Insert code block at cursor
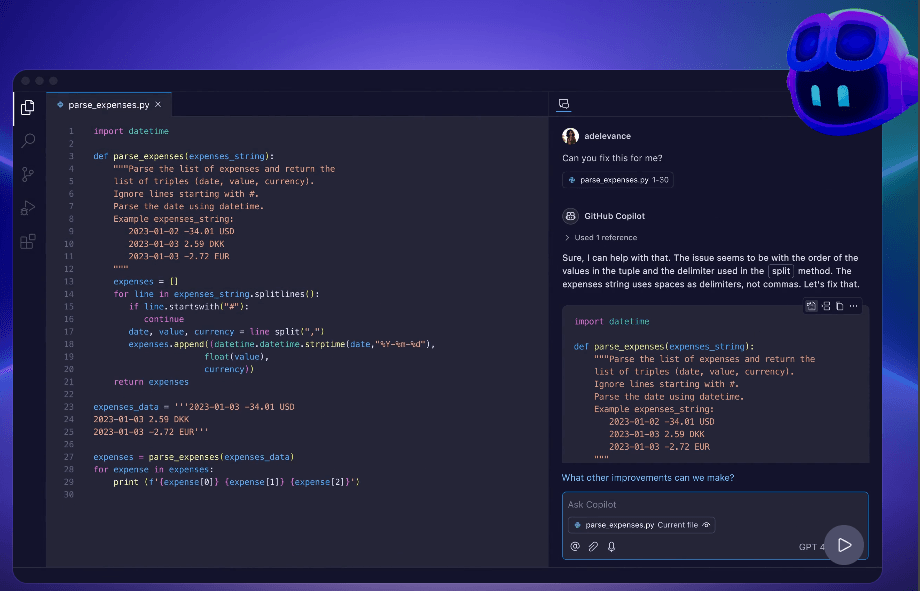 (x=826, y=306)
